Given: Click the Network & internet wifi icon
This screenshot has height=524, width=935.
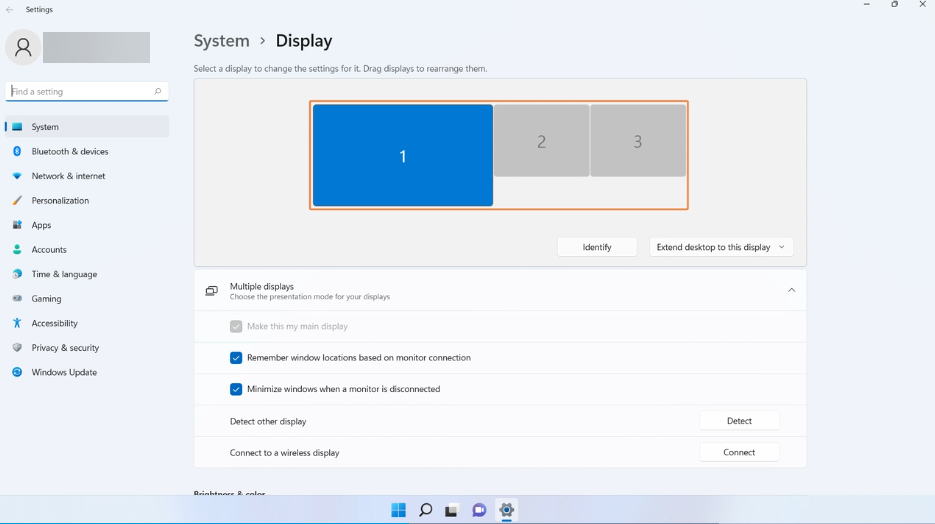Looking at the screenshot, I should (x=17, y=176).
